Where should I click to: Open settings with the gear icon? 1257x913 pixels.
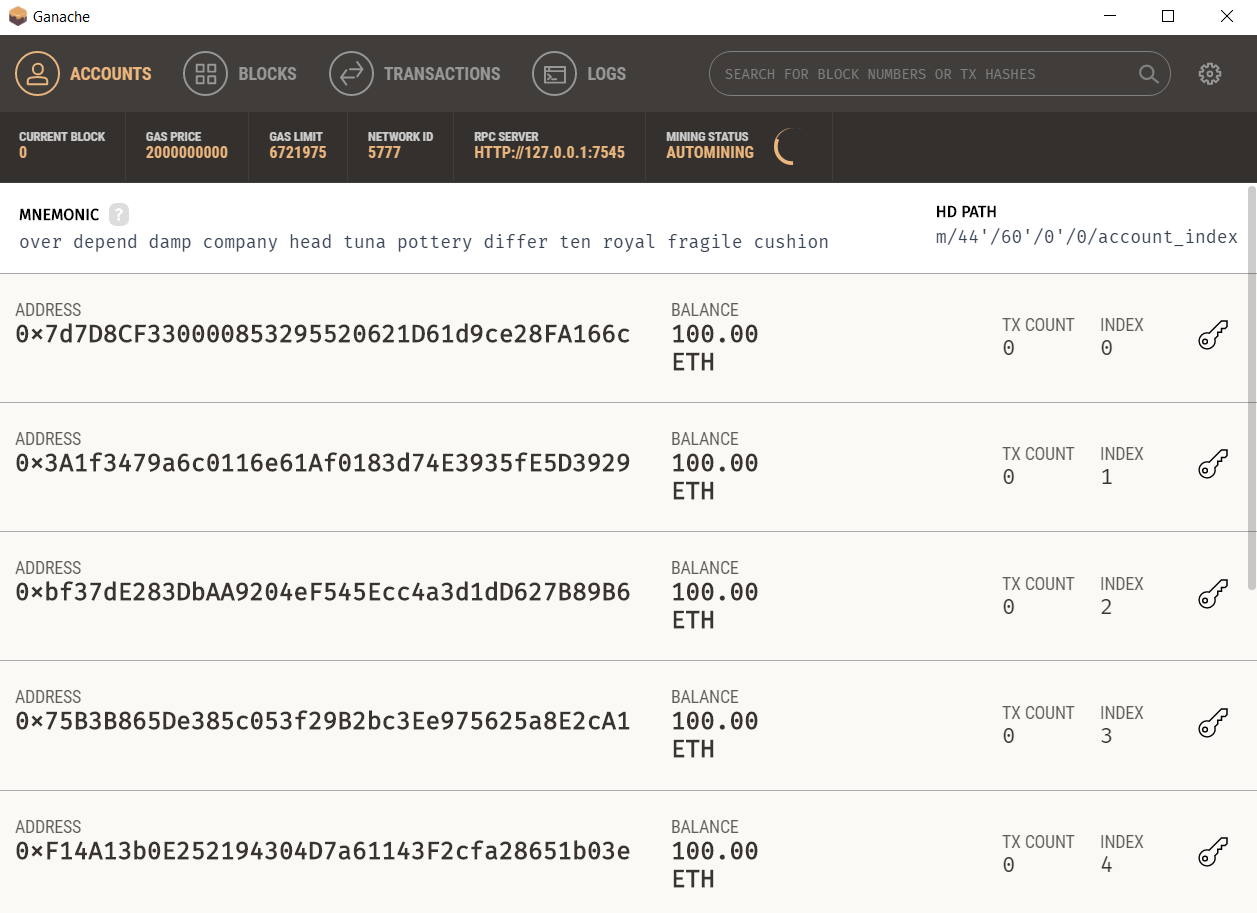(1210, 74)
